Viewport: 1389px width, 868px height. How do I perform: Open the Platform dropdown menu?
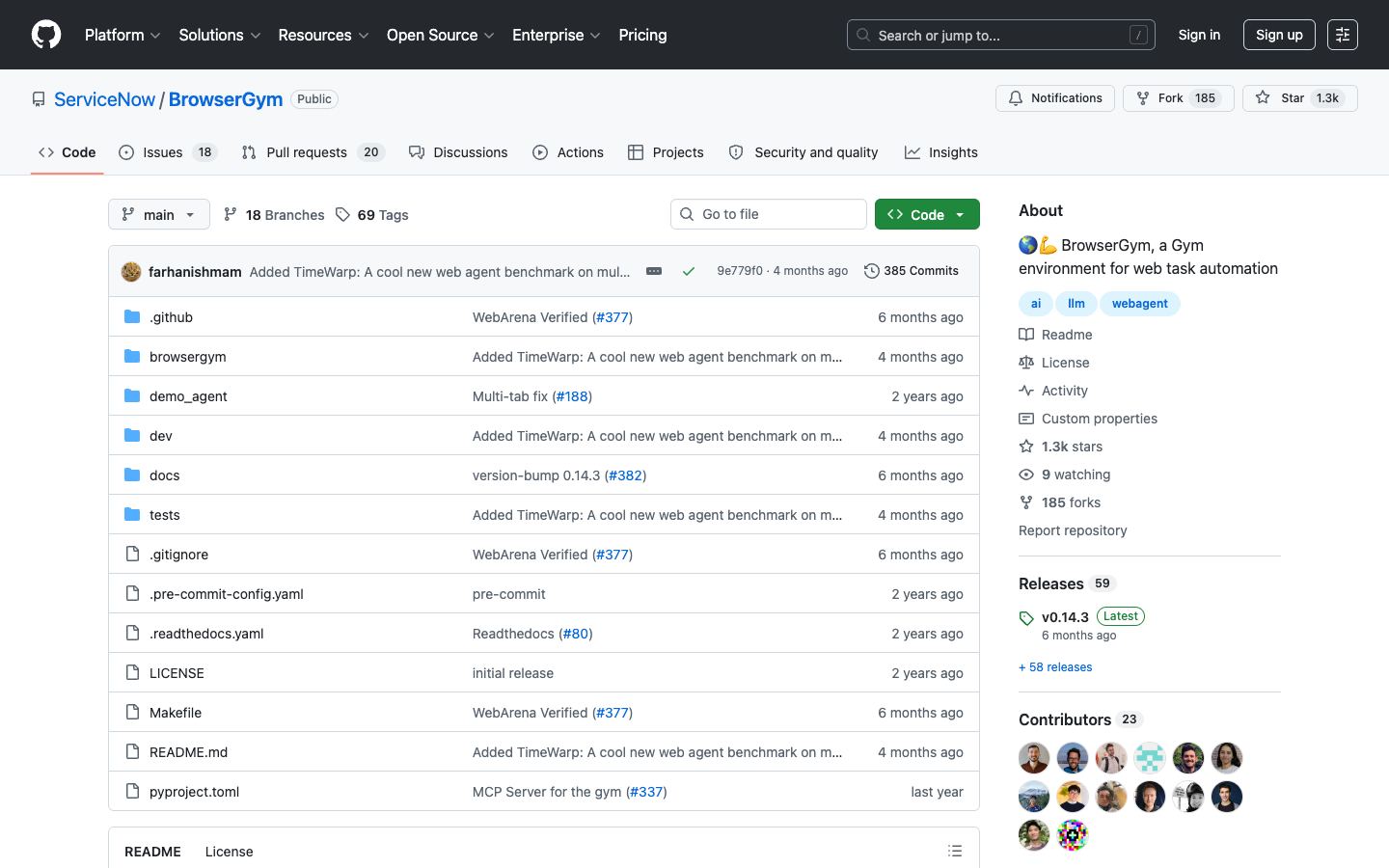pos(123,35)
